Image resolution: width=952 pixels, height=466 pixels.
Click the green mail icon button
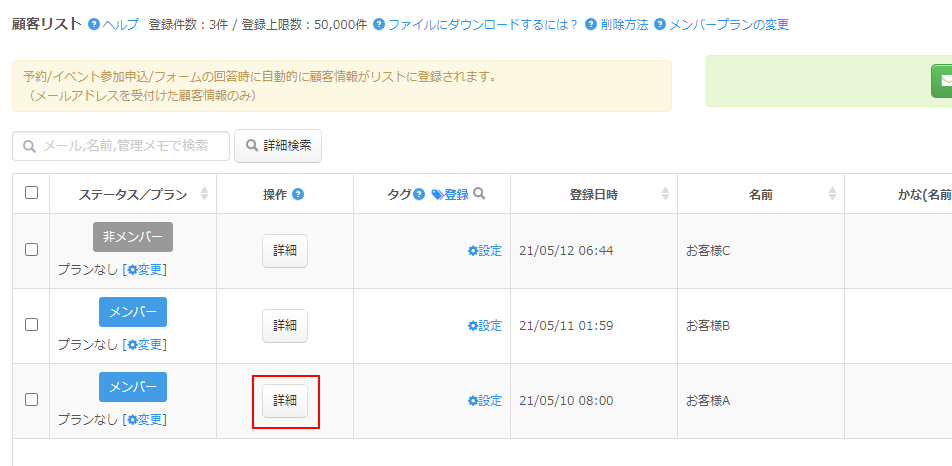[941, 81]
